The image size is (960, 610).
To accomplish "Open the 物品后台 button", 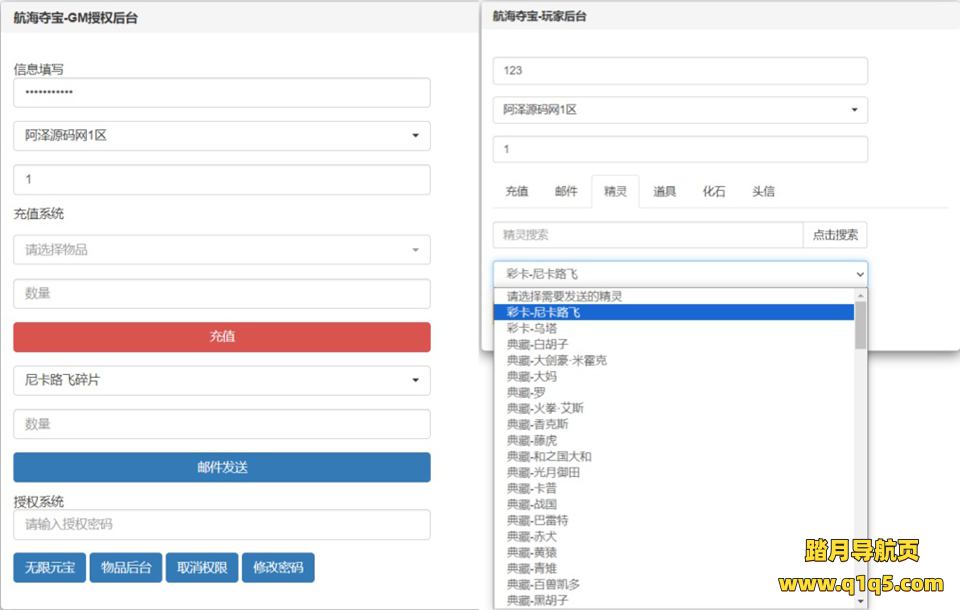I will tap(125, 568).
